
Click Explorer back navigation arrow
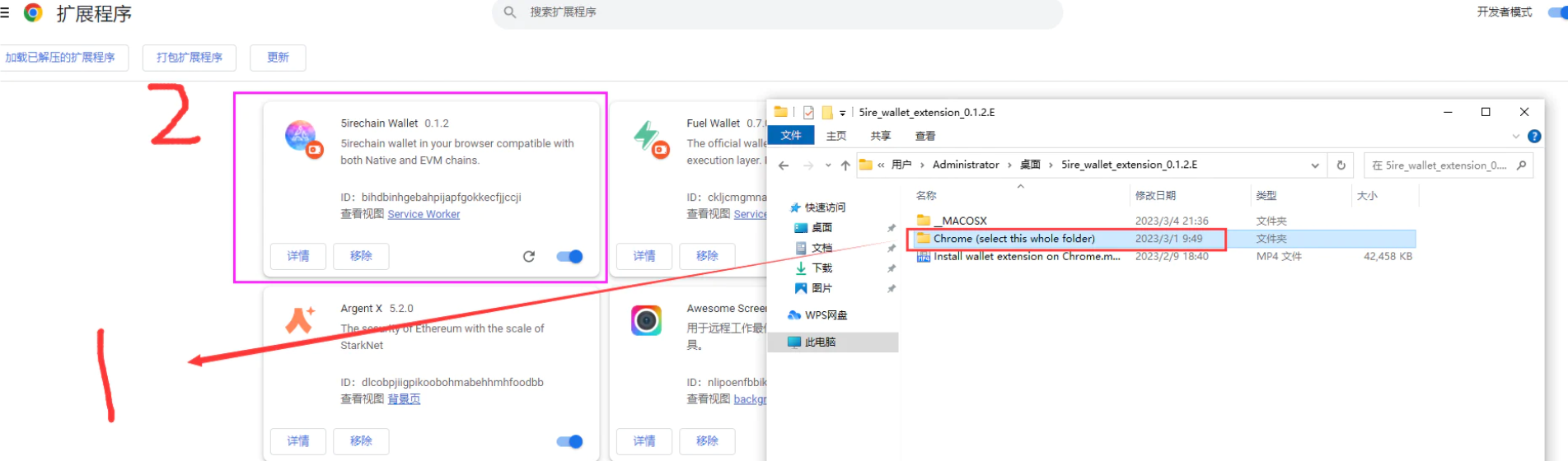click(x=784, y=165)
